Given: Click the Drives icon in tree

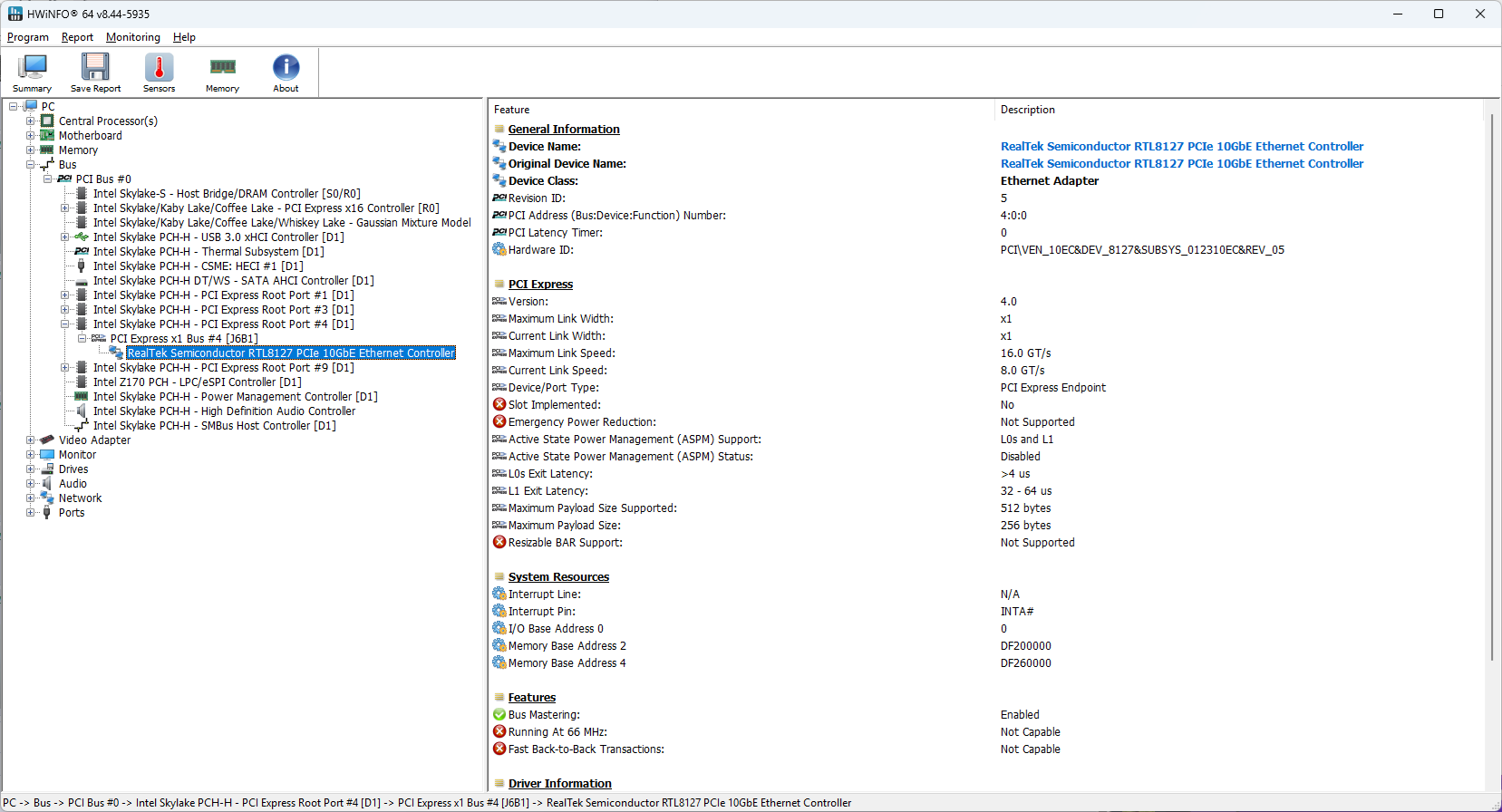Looking at the screenshot, I should click(x=47, y=469).
